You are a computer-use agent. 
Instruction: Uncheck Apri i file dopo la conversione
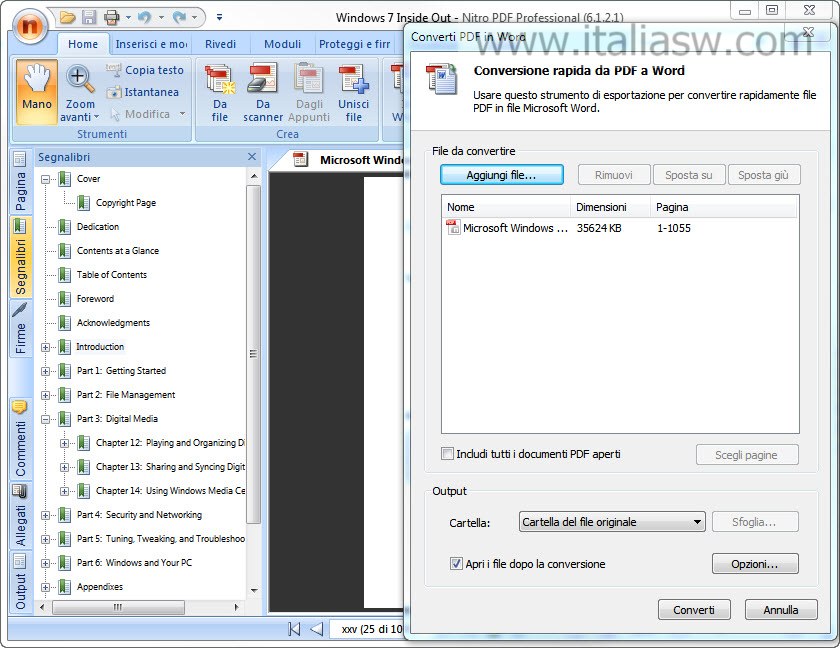(x=456, y=563)
